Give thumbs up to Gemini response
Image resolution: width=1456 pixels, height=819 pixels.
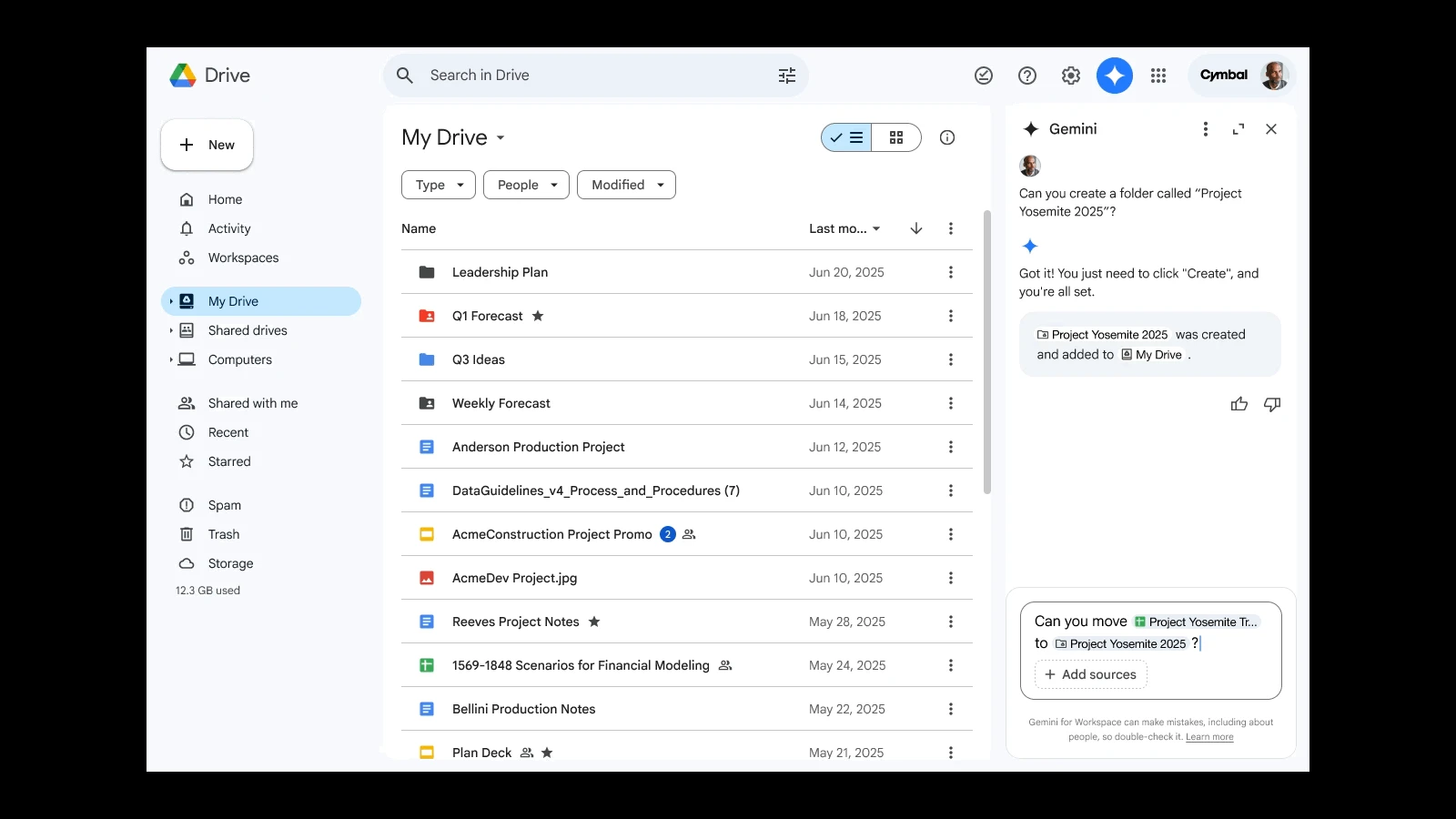click(1239, 404)
